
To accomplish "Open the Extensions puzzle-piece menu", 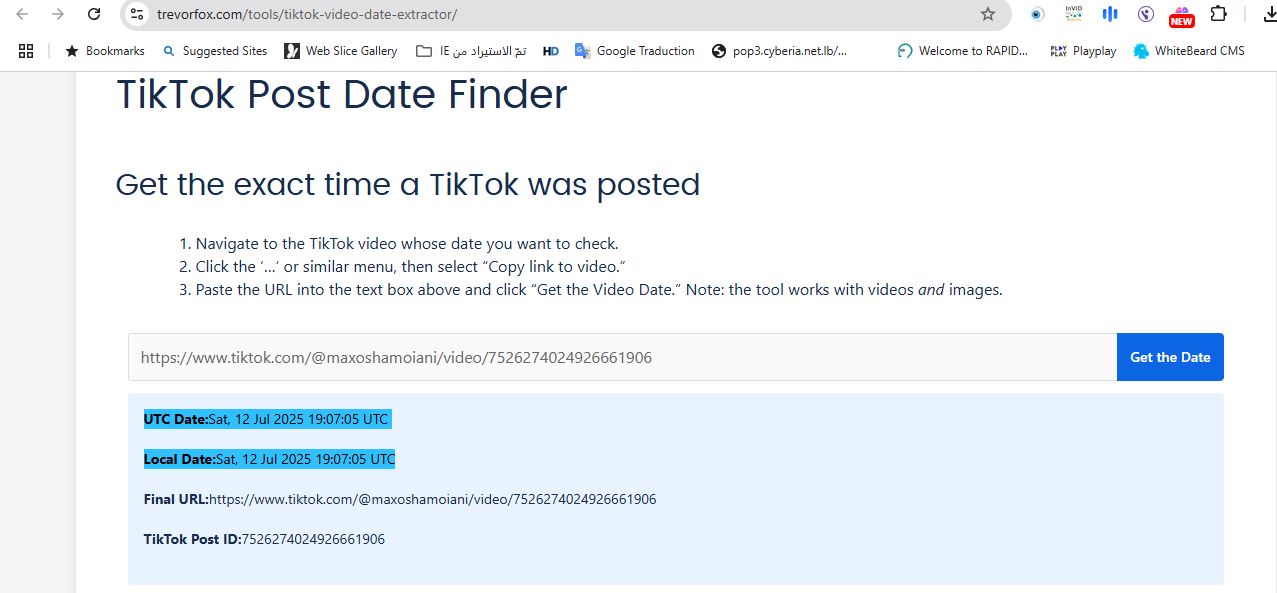I will (x=1218, y=14).
